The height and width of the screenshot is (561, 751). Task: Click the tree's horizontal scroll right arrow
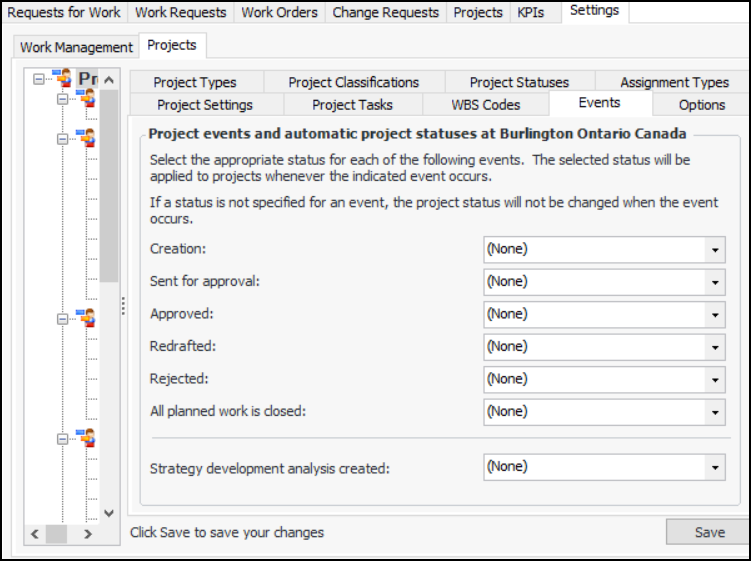(87, 534)
